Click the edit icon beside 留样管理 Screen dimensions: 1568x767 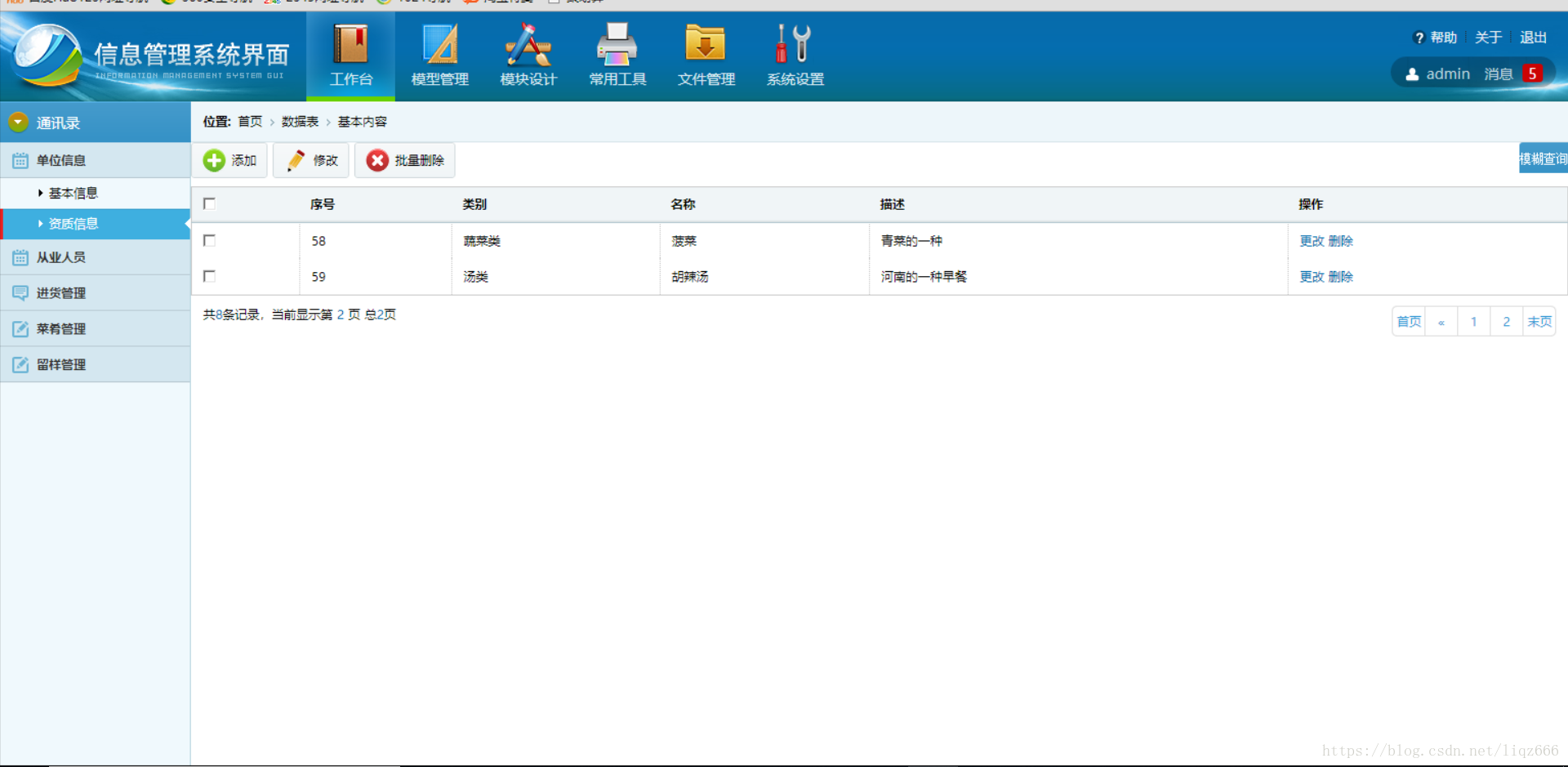point(20,365)
